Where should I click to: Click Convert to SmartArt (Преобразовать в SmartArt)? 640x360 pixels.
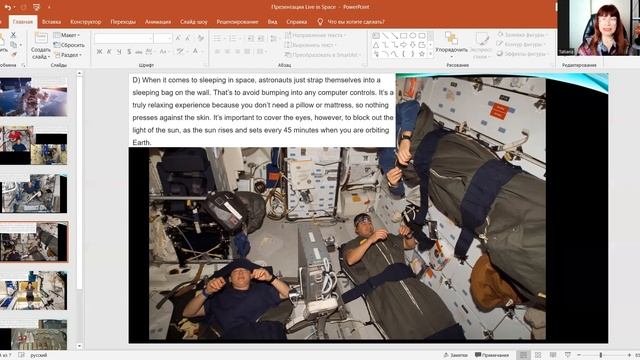click(x=322, y=55)
